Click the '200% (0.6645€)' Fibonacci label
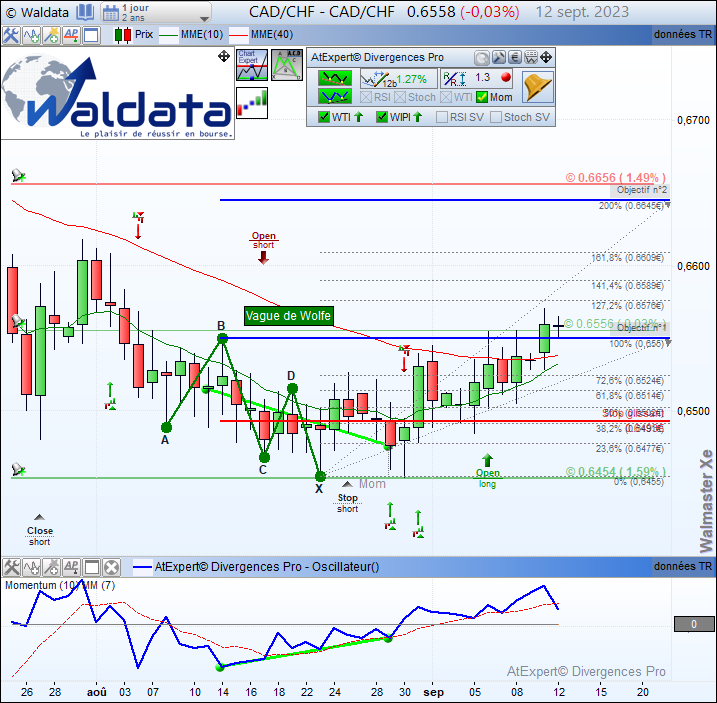 (x=631, y=206)
